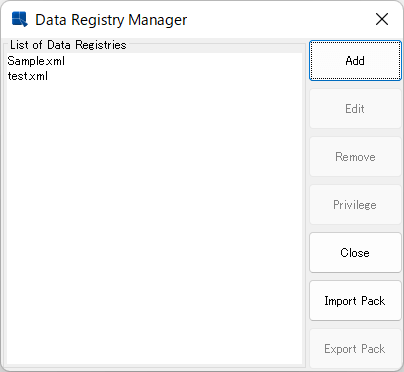404x372 pixels.
Task: Dismiss the manager using the Close button
Action: coord(355,253)
